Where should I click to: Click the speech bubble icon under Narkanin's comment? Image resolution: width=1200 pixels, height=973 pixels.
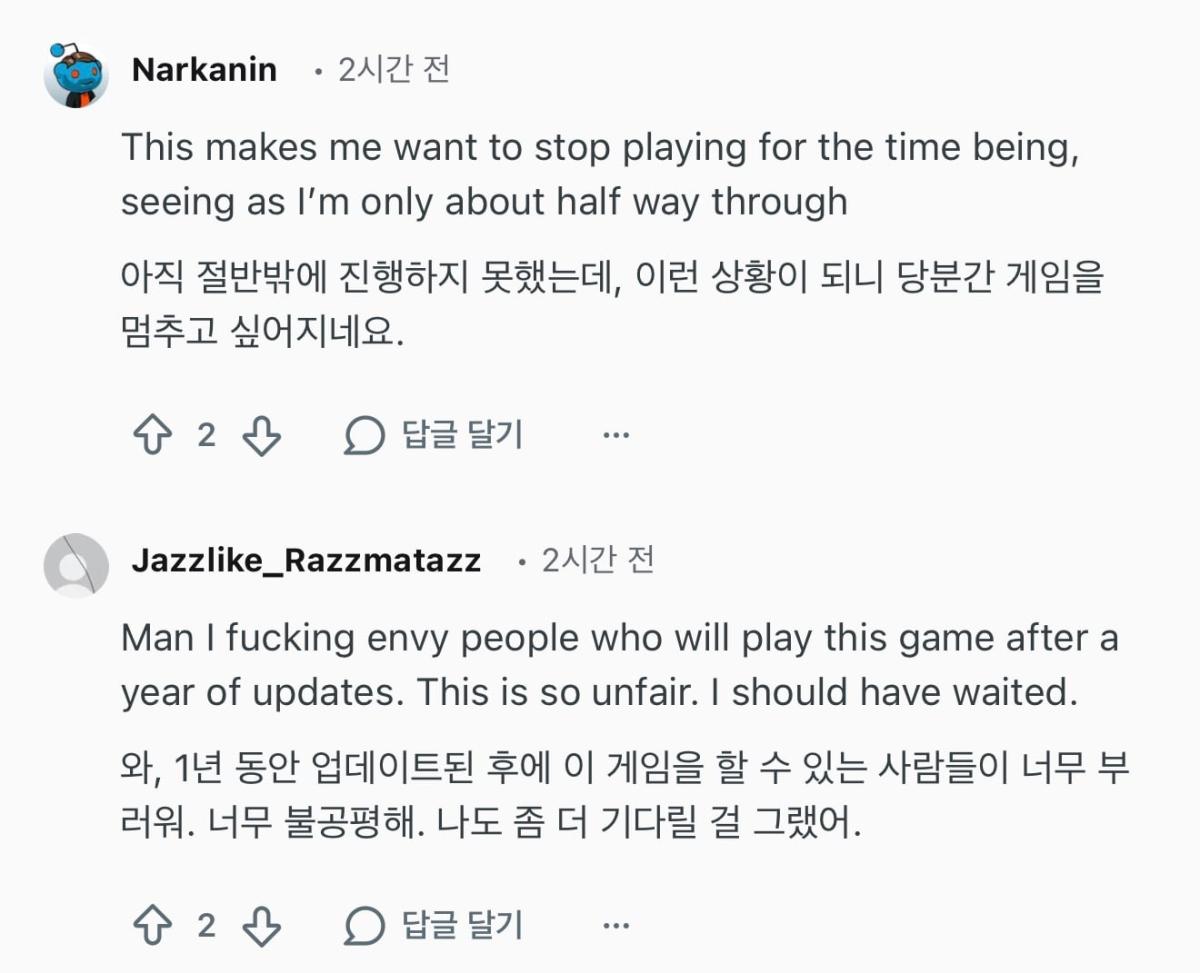[364, 436]
